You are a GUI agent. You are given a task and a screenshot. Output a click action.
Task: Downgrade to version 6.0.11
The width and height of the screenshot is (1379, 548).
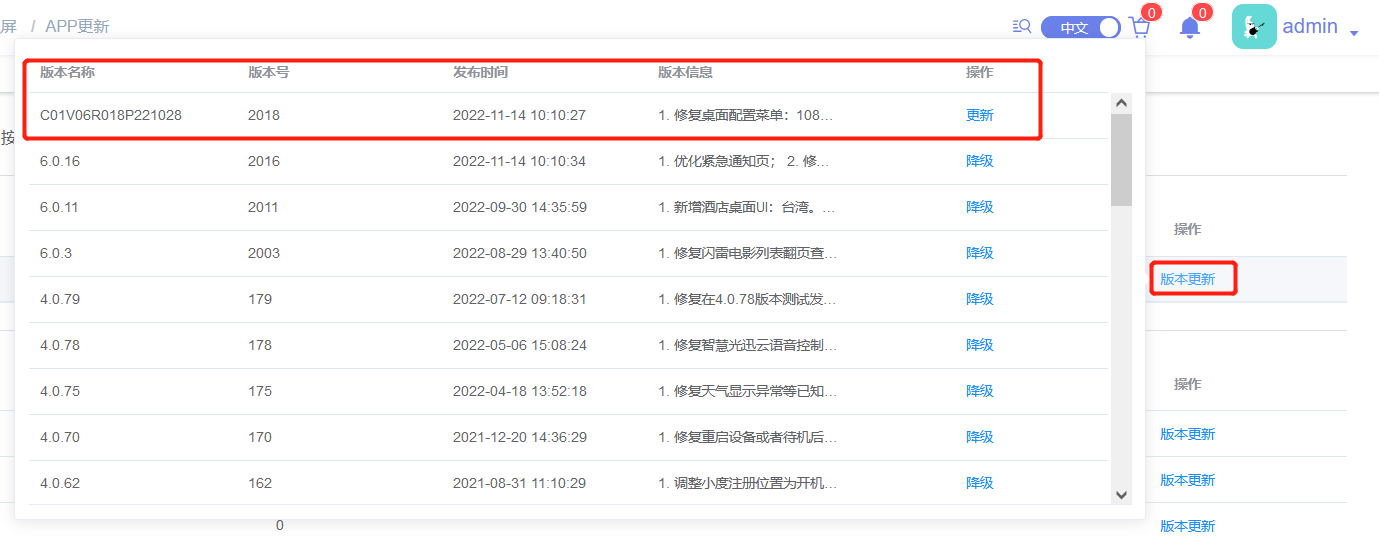[x=979, y=207]
